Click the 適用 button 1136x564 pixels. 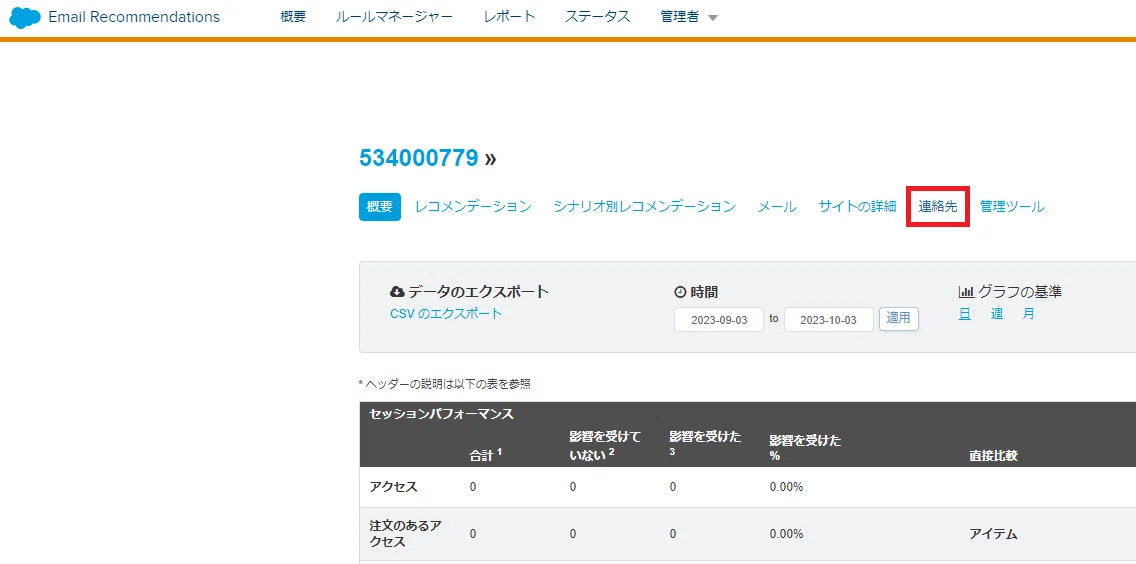[x=899, y=319]
